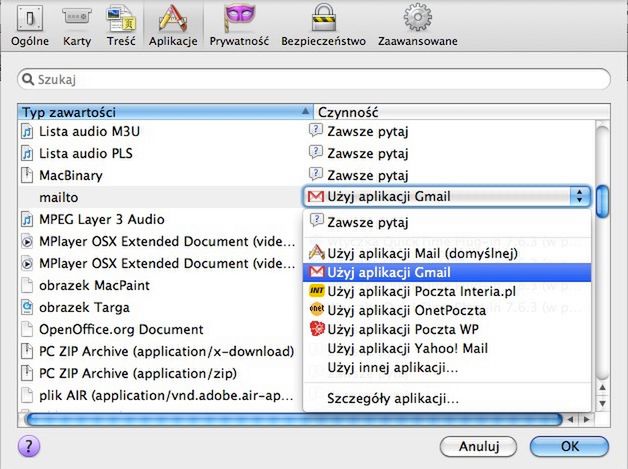This screenshot has height=469, width=628.
Task: Choose Użyj aplikacji Yahoo! Mail
Action: pos(447,348)
